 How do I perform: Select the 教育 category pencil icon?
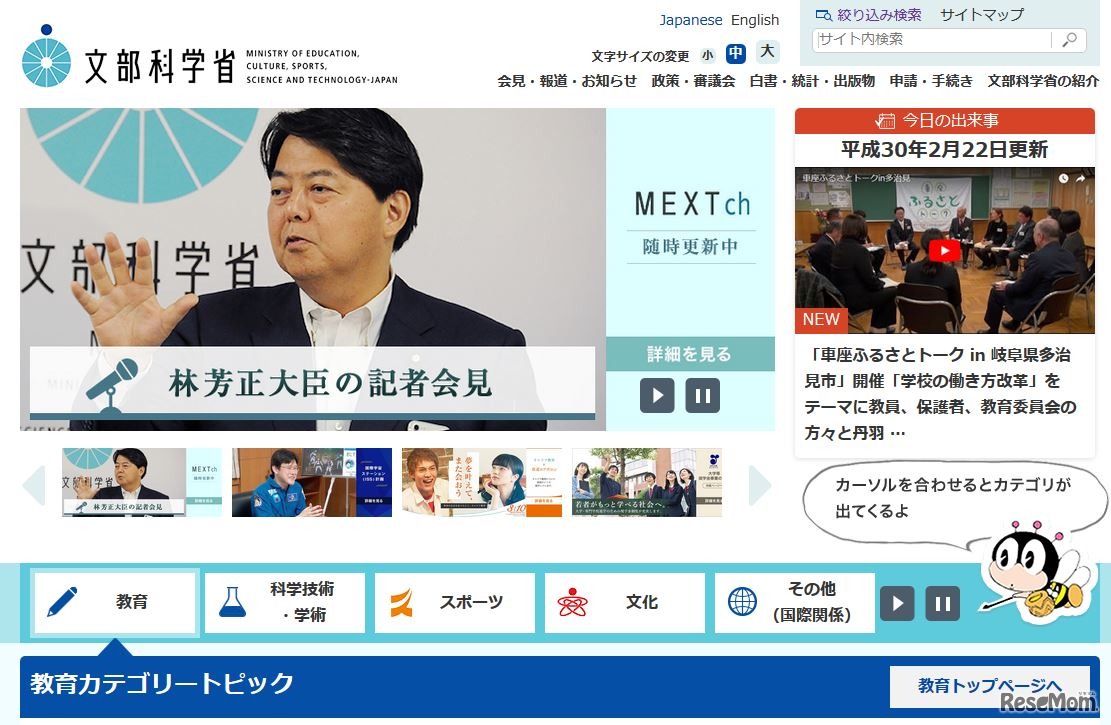tap(62, 601)
